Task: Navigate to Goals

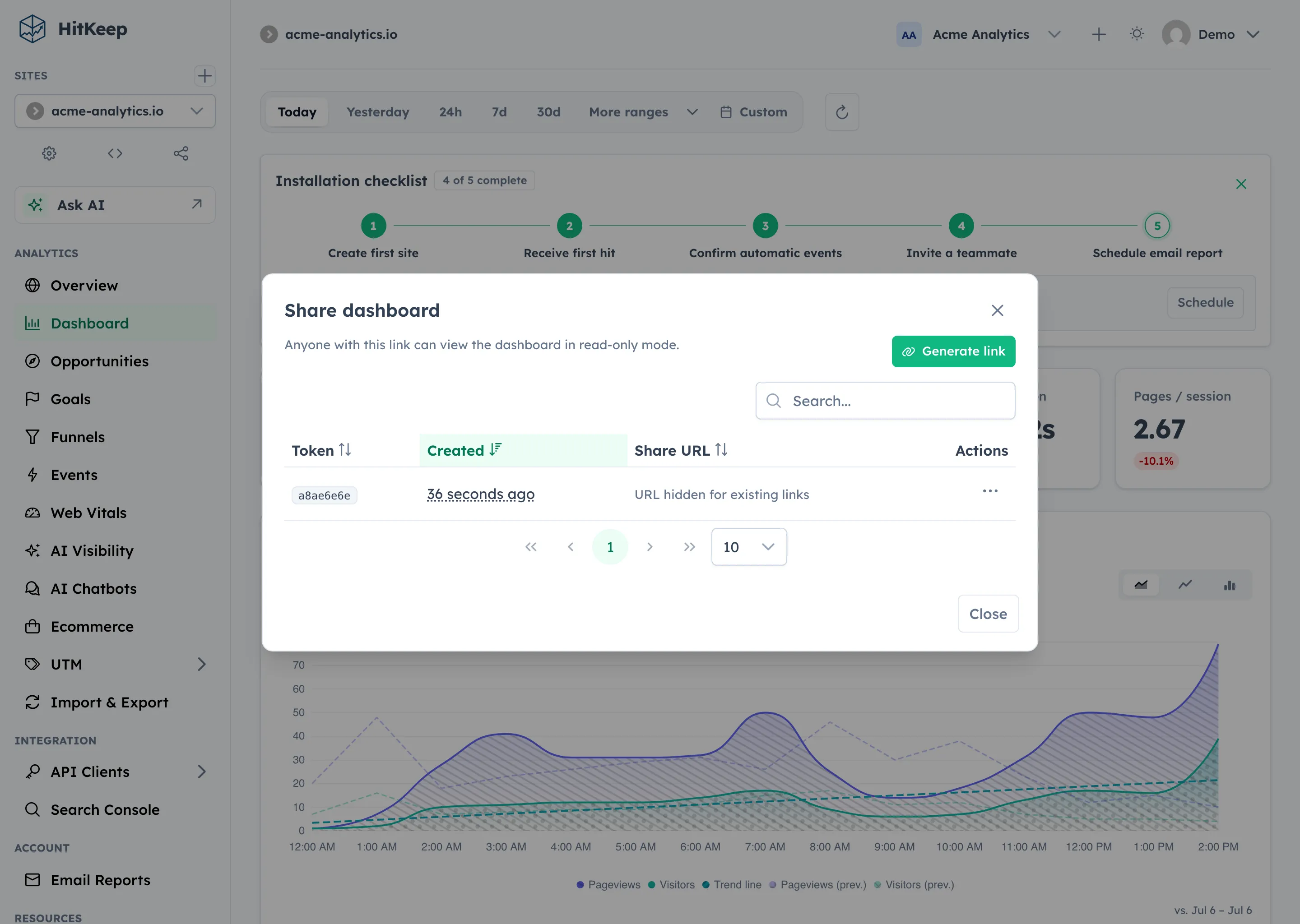Action: point(115,399)
